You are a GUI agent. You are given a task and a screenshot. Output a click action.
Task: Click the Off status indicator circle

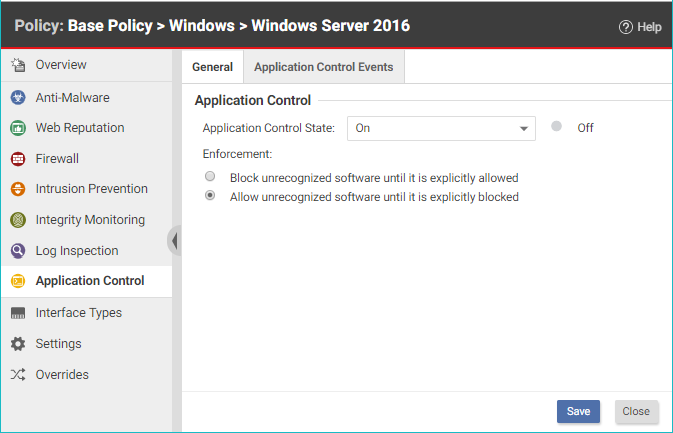(x=557, y=127)
